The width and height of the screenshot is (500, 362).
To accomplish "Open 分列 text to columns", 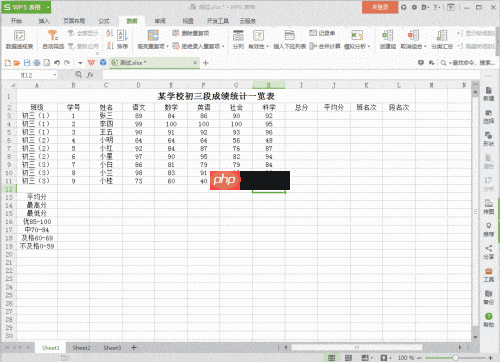I will point(238,39).
